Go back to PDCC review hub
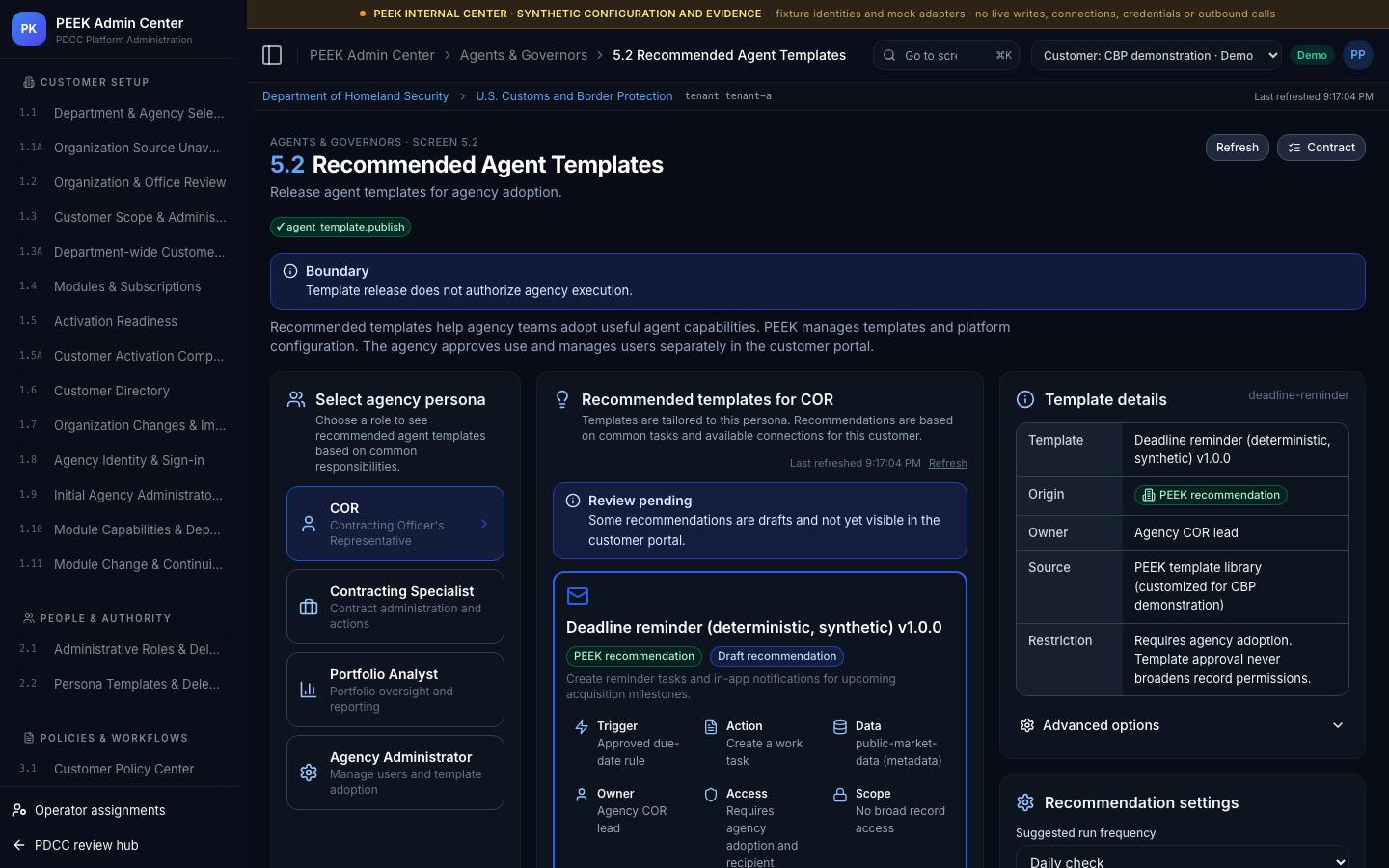The width and height of the screenshot is (1389, 868). pos(121,845)
